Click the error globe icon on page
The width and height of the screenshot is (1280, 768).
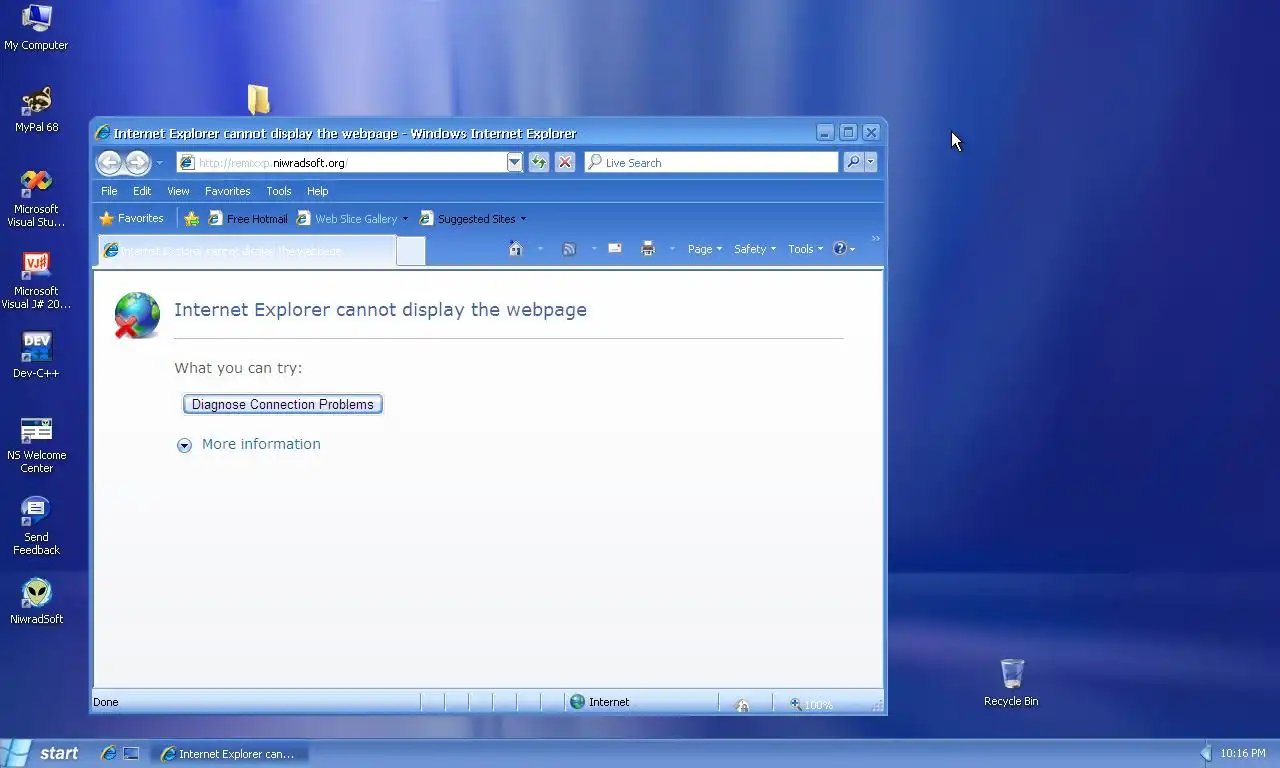coord(137,315)
